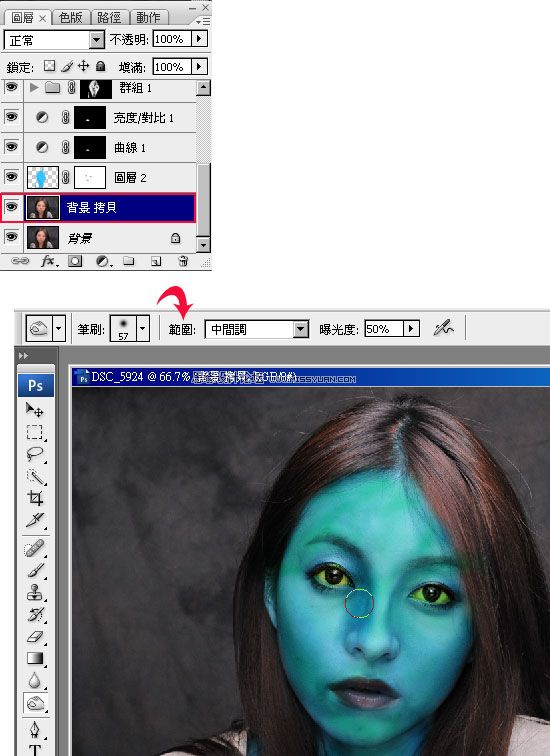This screenshot has height=756, width=550.
Task: Hide the 群組 1 group visibility
Action: (12, 87)
